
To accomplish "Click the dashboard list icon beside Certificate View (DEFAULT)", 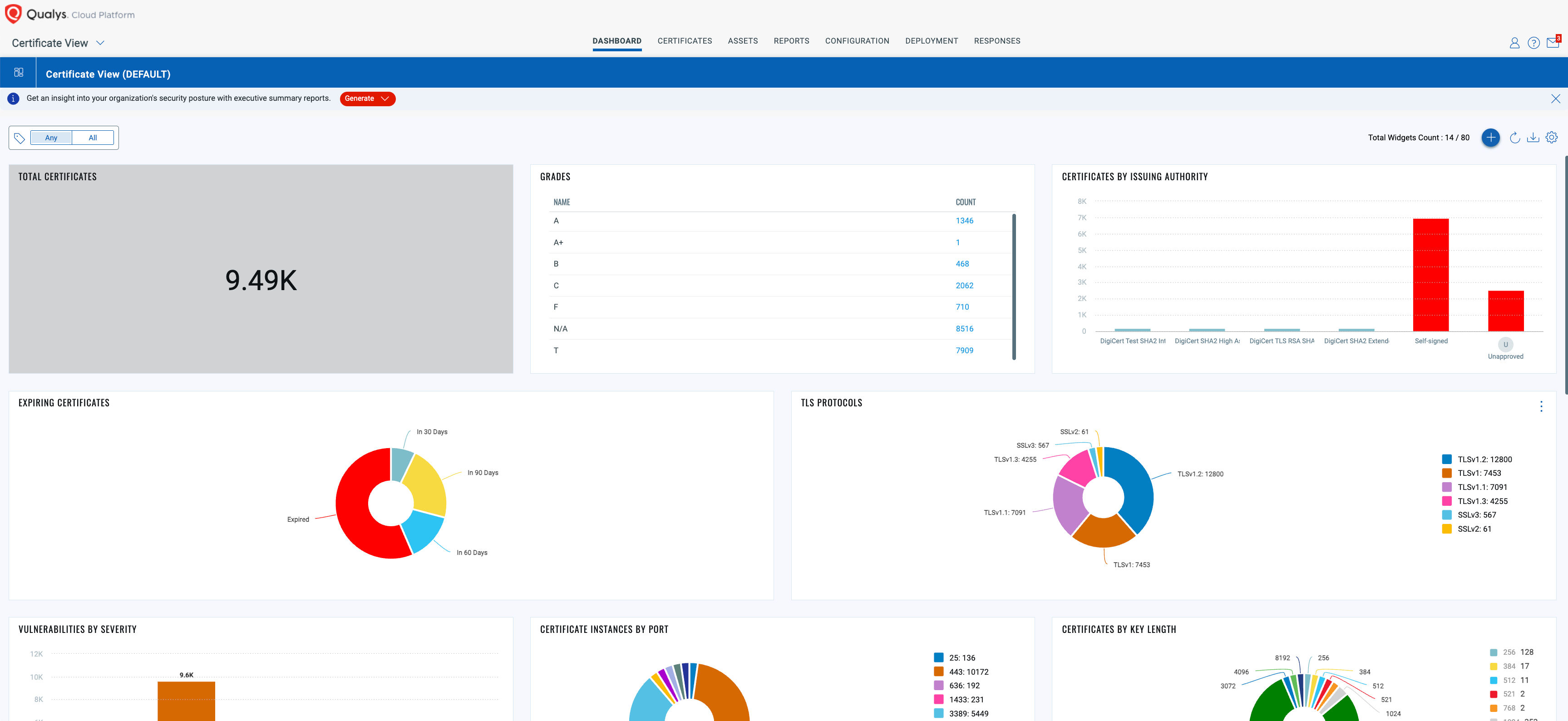I will pyautogui.click(x=18, y=73).
